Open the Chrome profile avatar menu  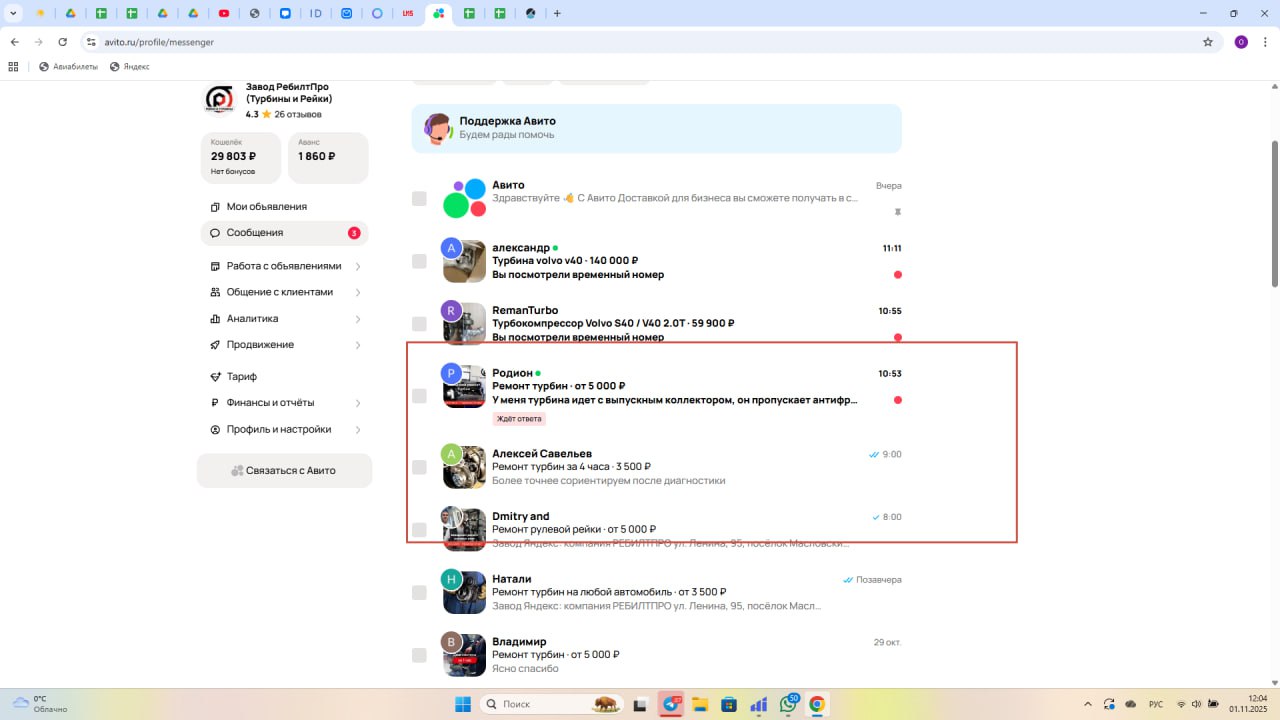[x=1241, y=42]
